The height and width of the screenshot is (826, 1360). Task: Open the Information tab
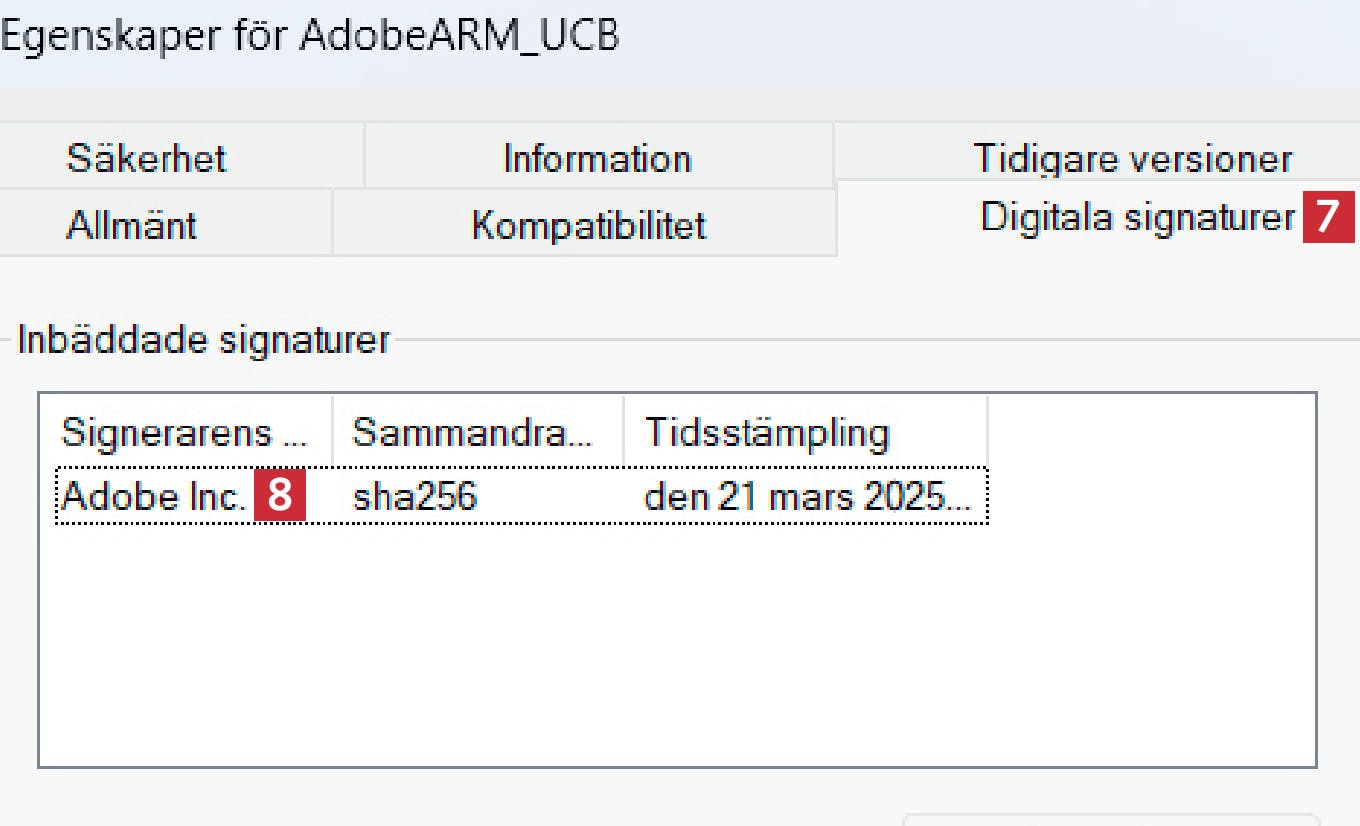point(597,158)
